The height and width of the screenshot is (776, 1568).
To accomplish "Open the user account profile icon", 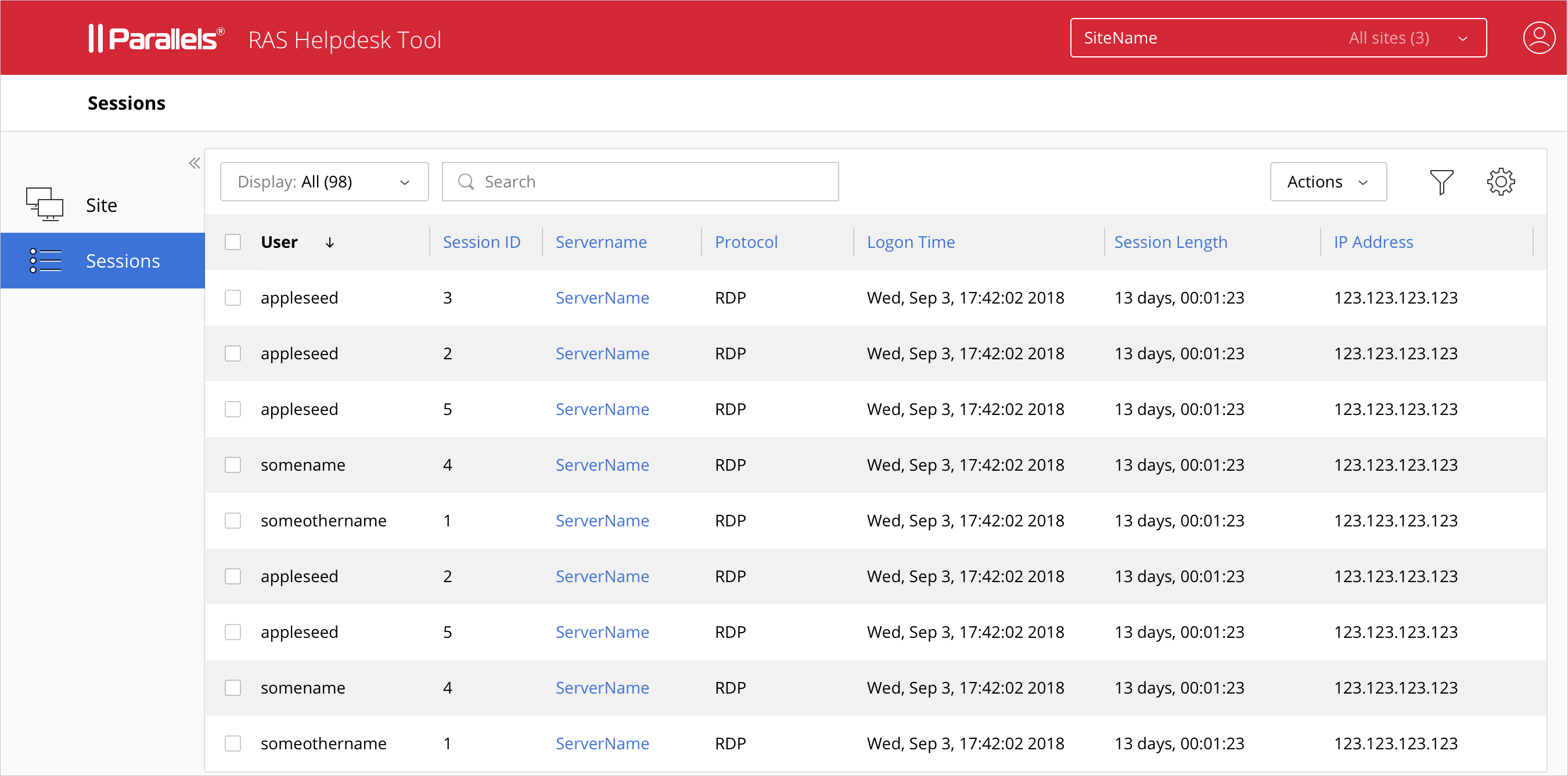I will (x=1538, y=38).
